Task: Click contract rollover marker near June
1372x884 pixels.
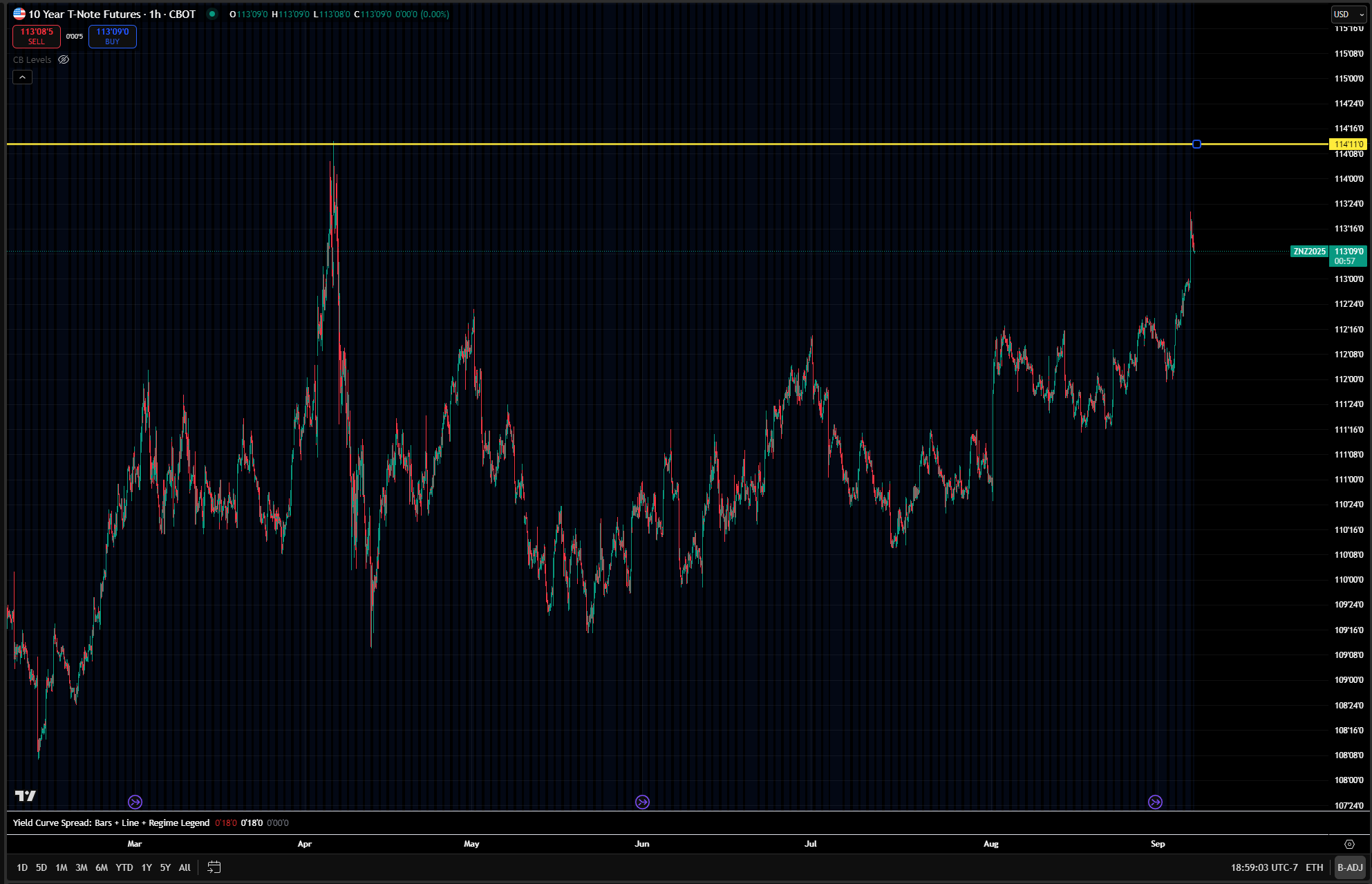Action: click(x=642, y=802)
